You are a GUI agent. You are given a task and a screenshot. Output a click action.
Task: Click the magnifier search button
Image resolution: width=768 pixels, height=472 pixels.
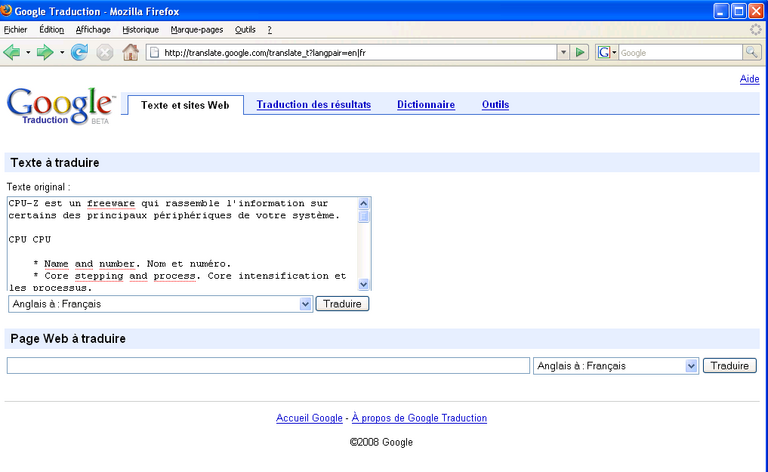point(751,52)
